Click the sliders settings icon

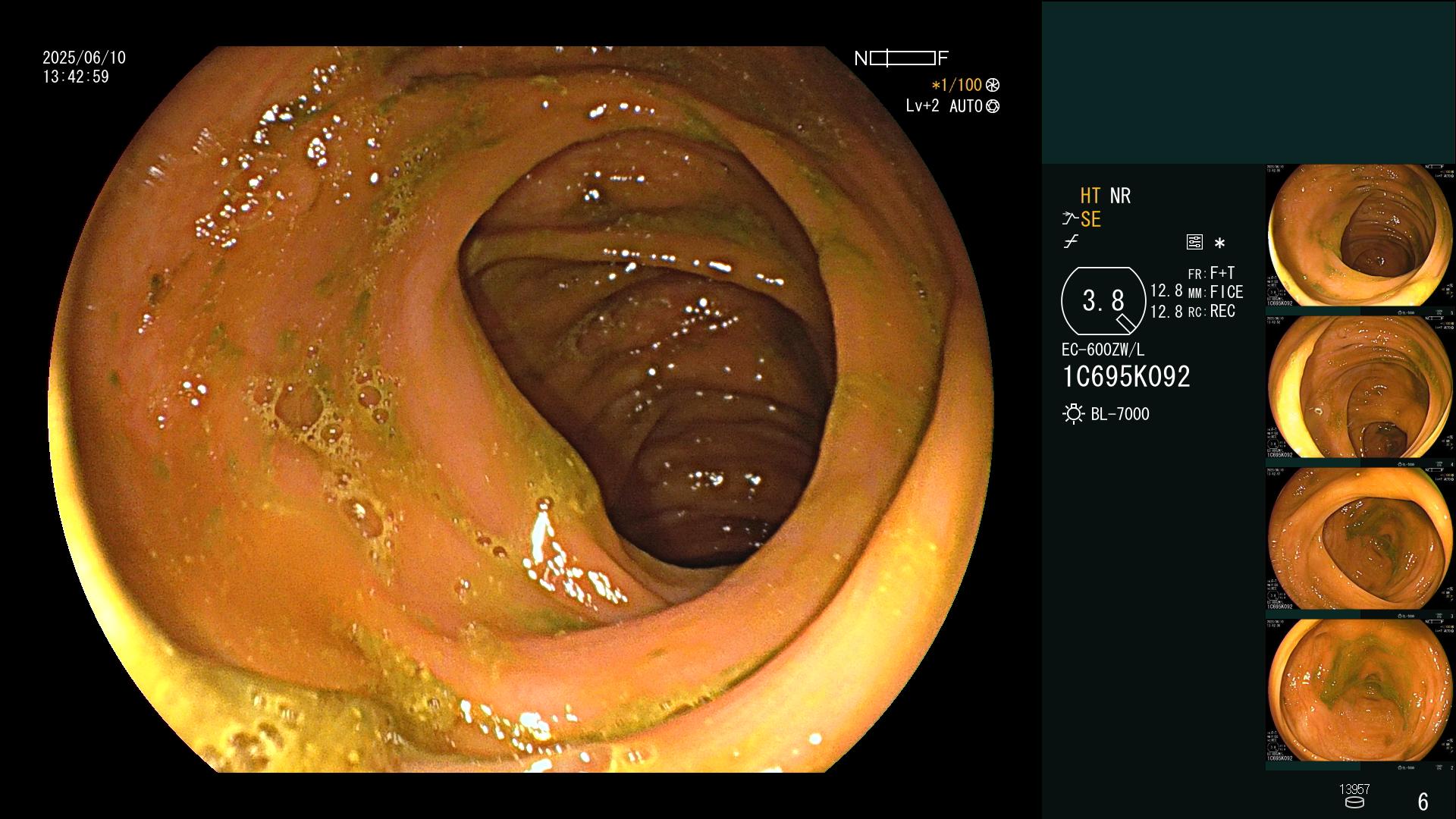1194,242
